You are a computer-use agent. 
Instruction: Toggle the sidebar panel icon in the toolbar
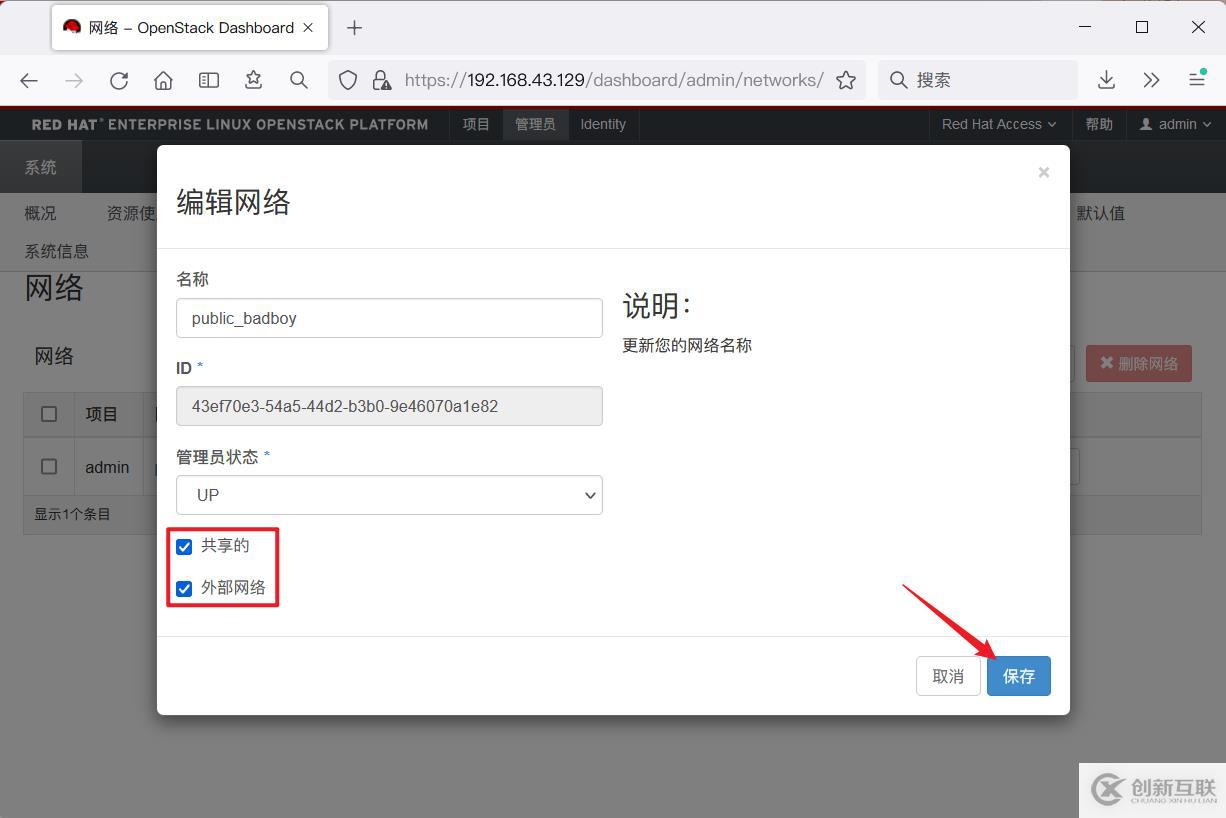208,80
